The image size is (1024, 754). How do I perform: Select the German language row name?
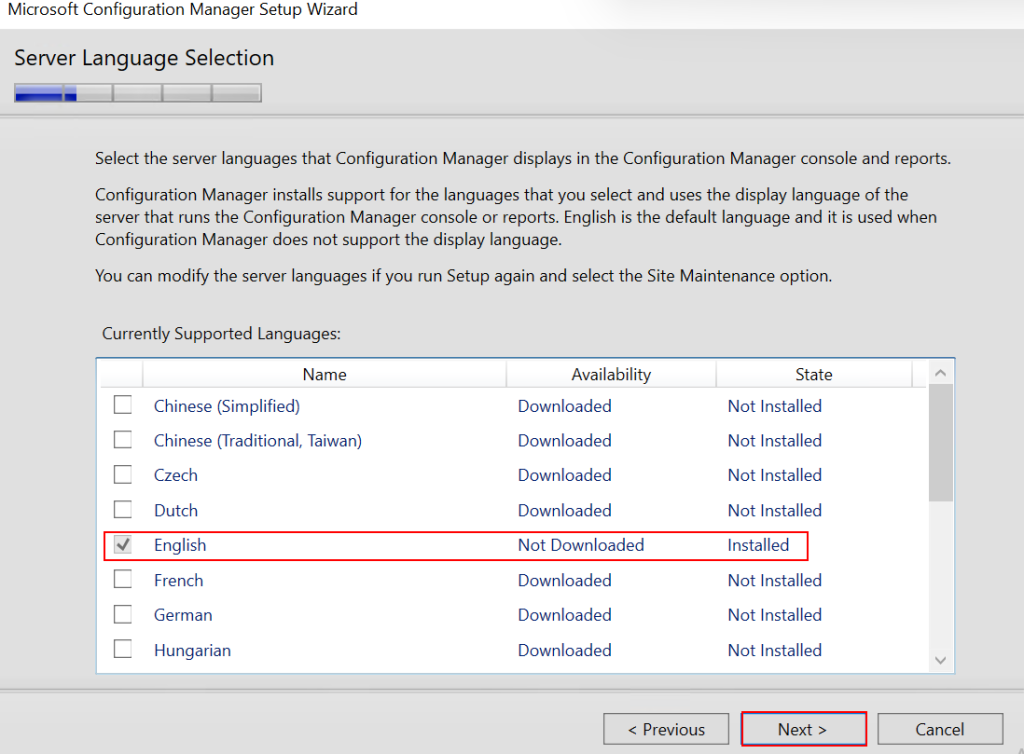click(x=183, y=615)
